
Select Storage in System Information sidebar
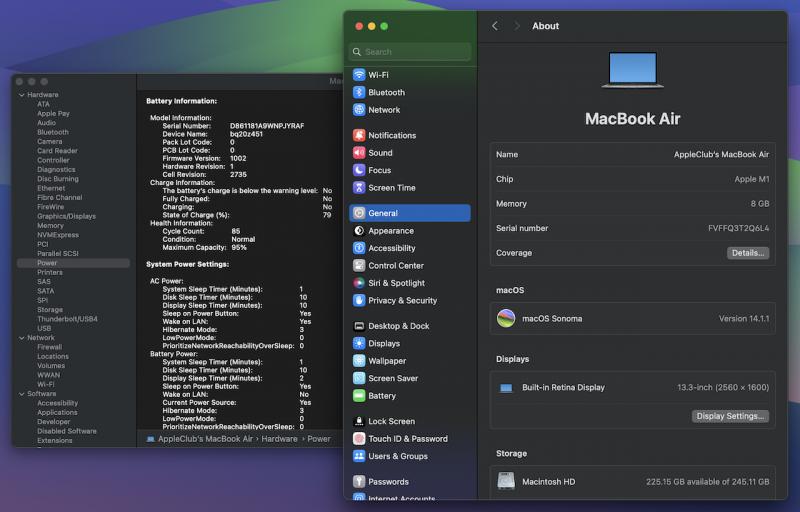(50, 310)
